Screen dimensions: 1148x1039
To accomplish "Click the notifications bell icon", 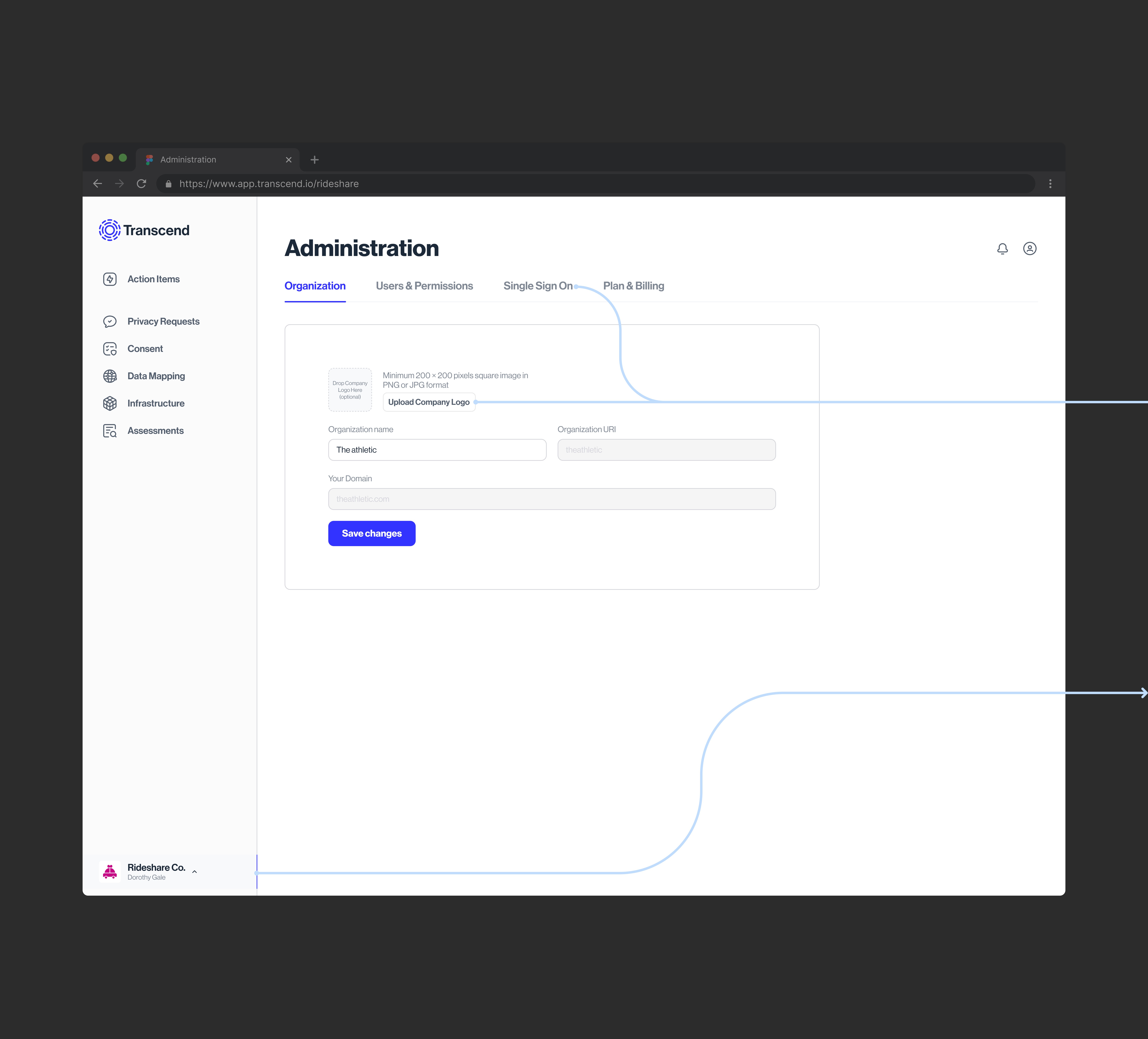I will (x=1002, y=248).
